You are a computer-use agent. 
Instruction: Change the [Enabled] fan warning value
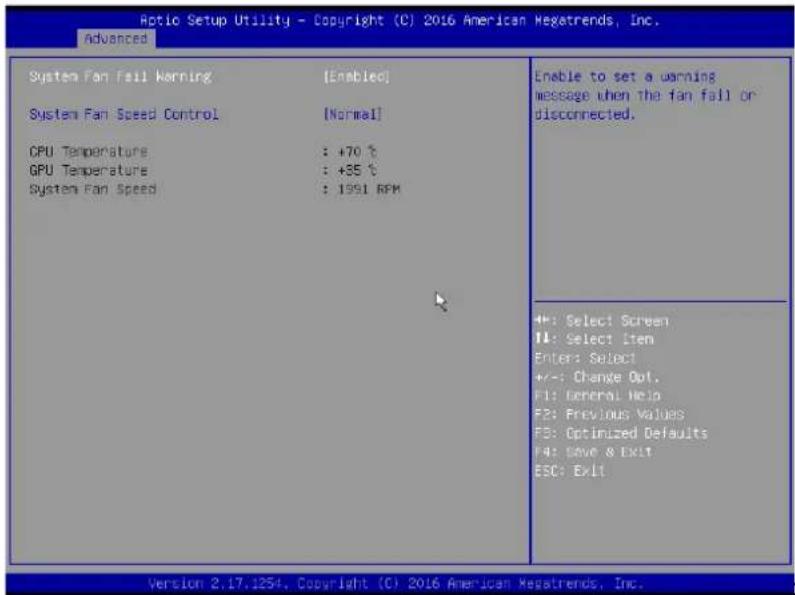[356, 77]
